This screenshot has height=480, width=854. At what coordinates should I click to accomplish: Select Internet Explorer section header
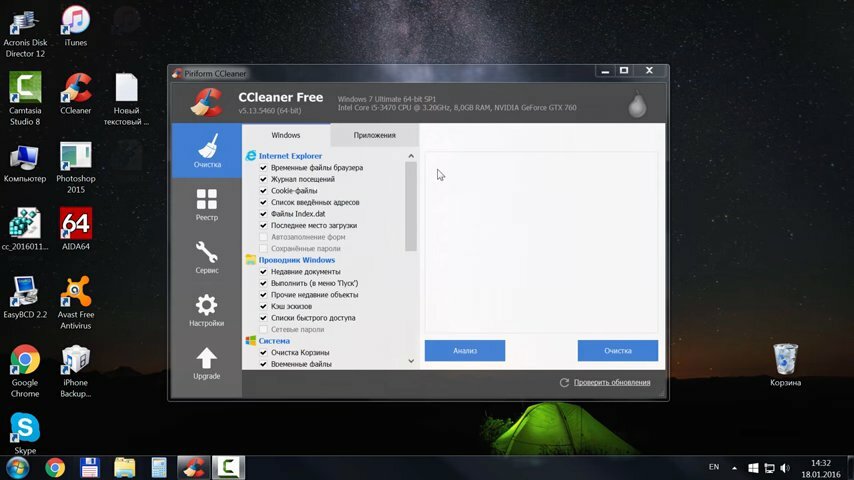tap(290, 156)
